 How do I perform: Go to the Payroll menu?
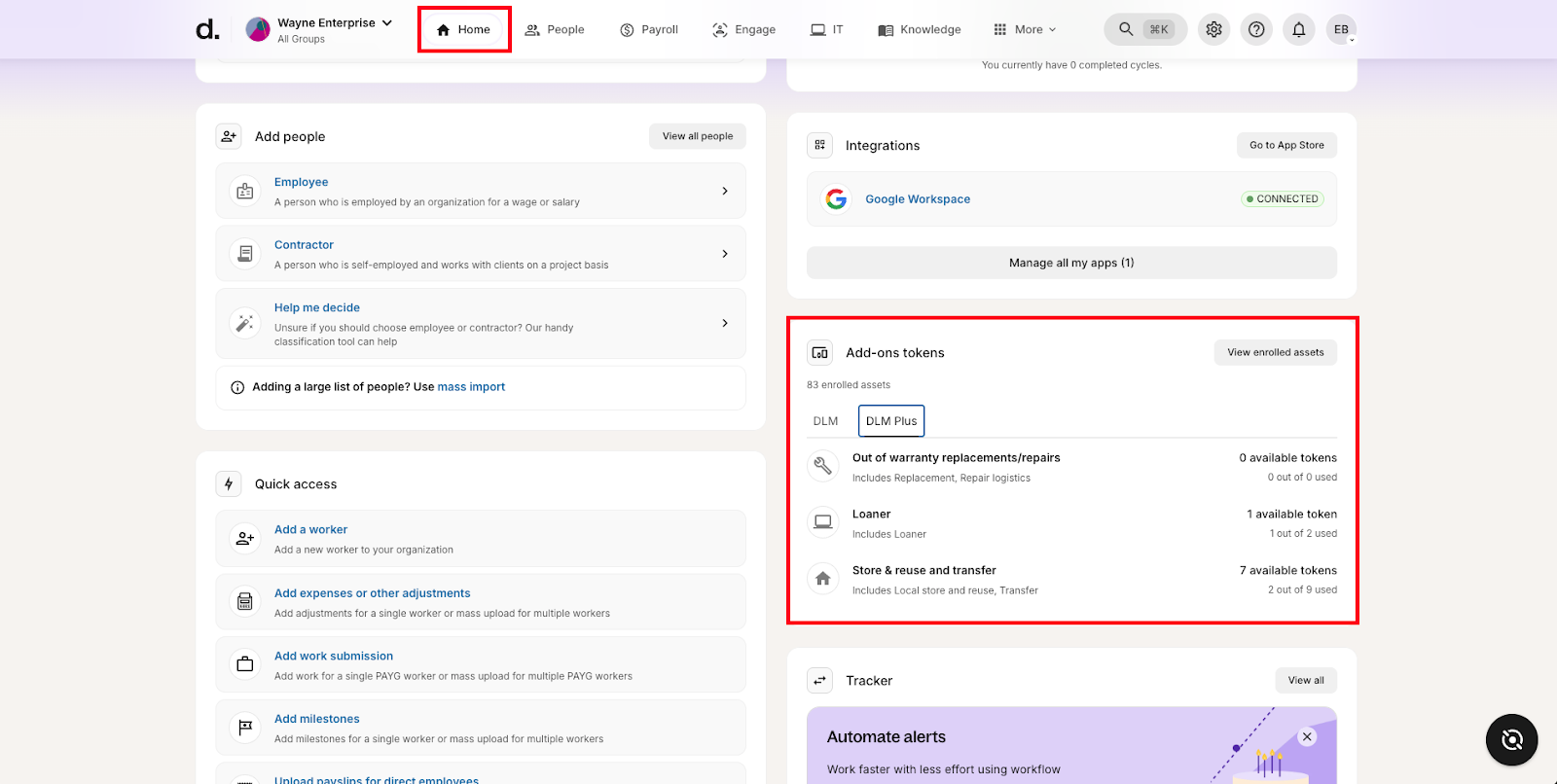[x=649, y=29]
